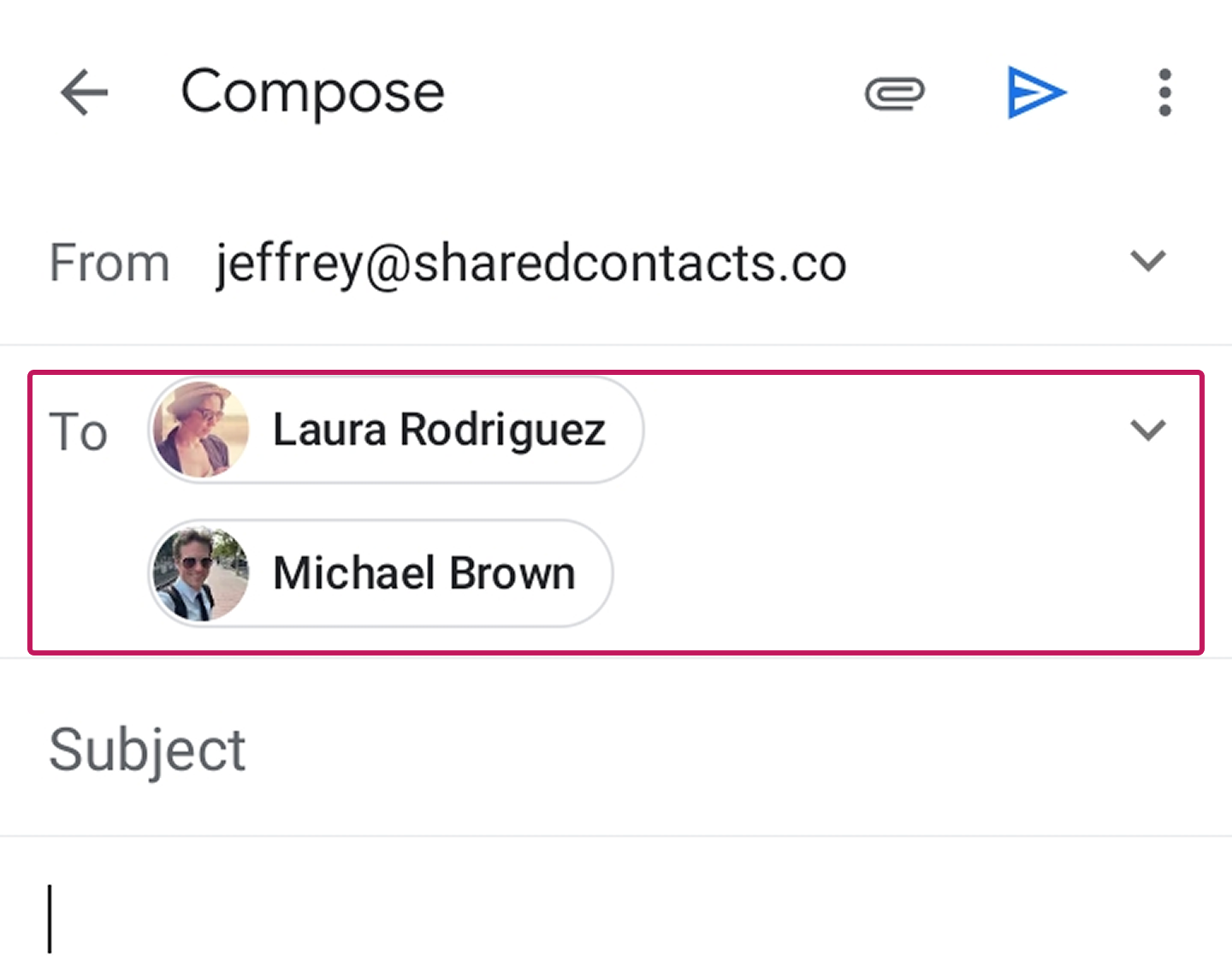This screenshot has width=1232, height=967.
Task: Click the To label
Action: tap(78, 431)
